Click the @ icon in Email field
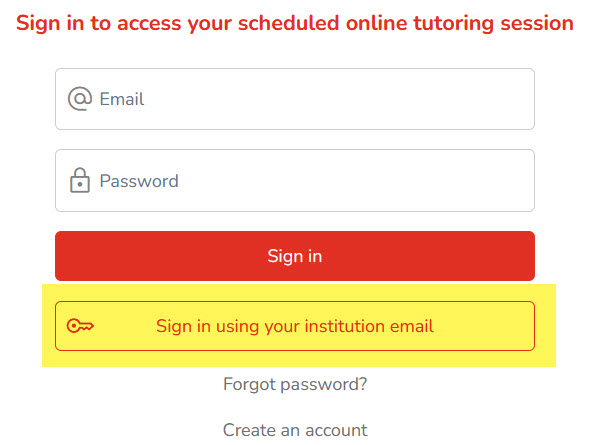The image size is (591, 445). tap(80, 99)
